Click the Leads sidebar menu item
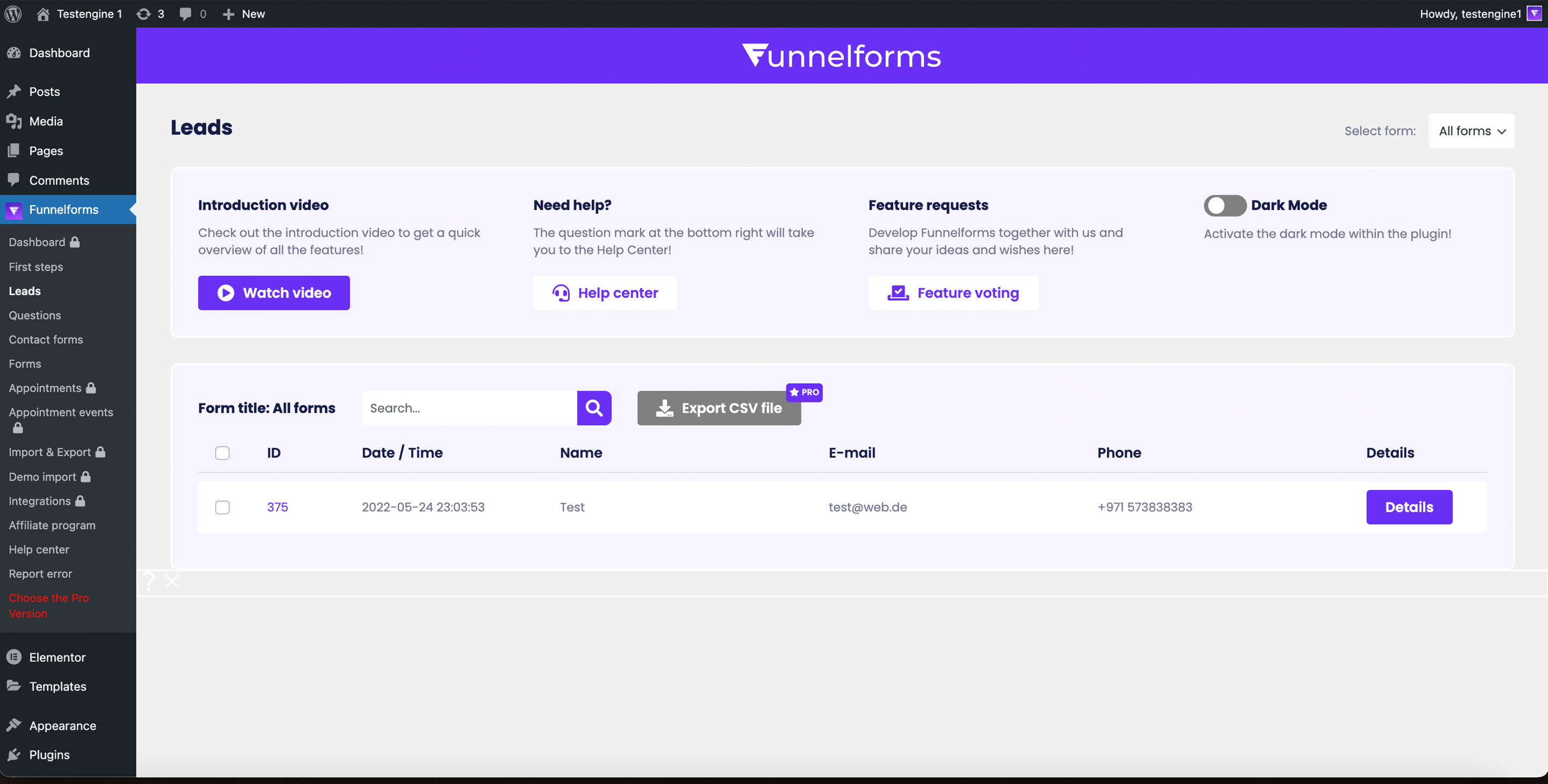The height and width of the screenshot is (784, 1548). tap(24, 290)
